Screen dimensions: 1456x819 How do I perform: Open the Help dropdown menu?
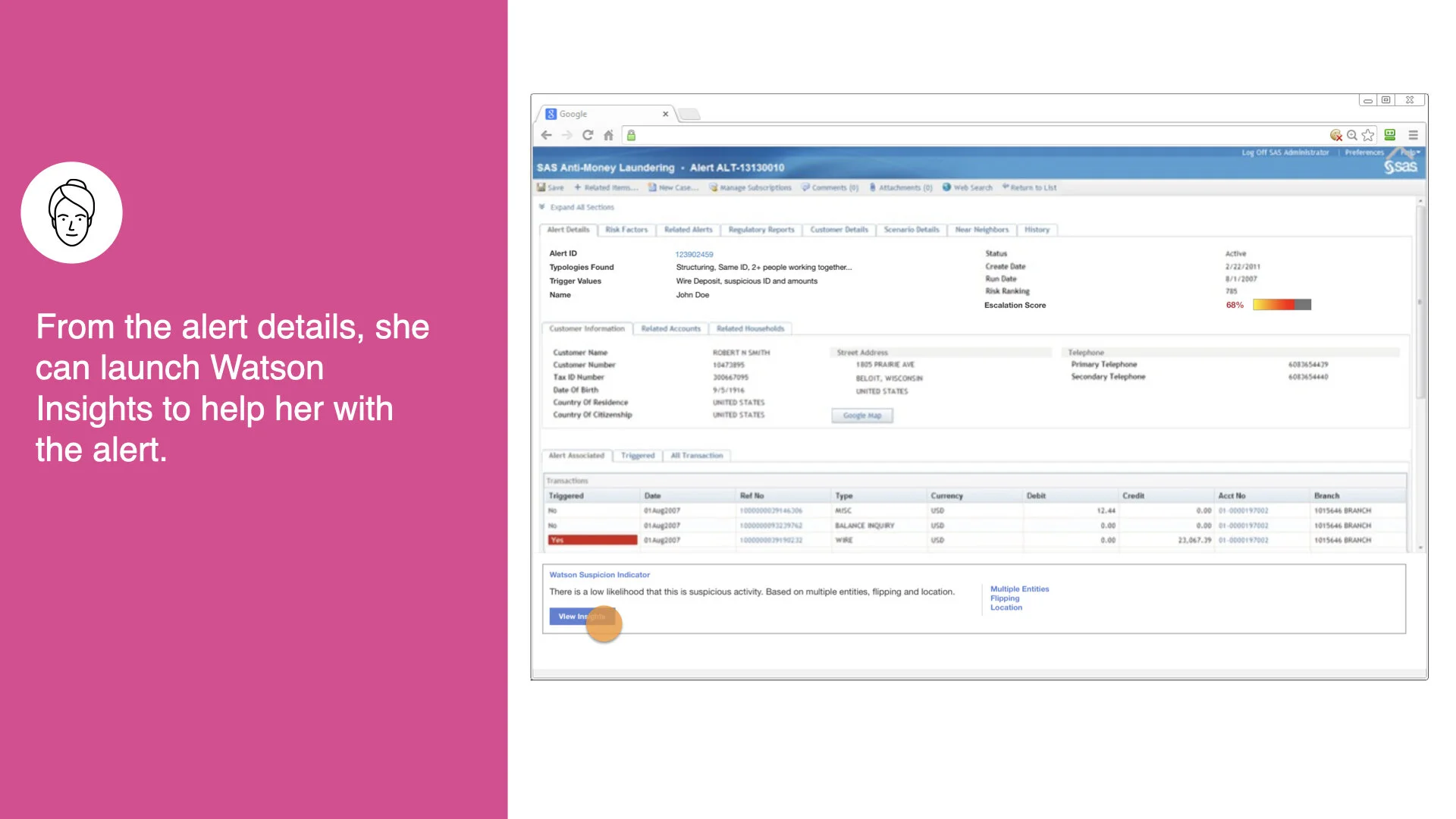pyautogui.click(x=1410, y=152)
